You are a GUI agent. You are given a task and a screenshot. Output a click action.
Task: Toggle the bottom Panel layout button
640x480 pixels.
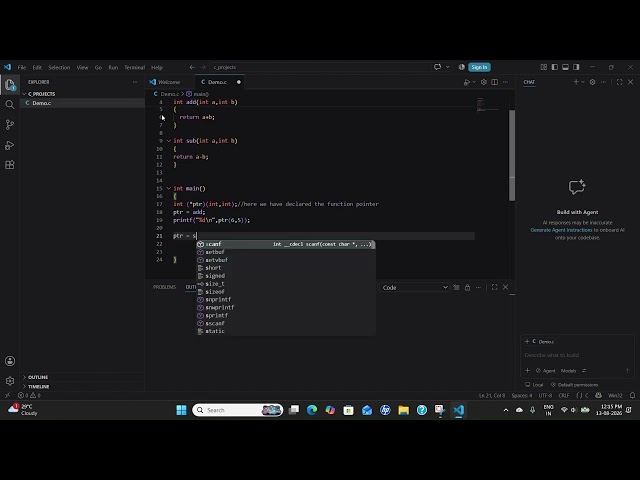565,67
